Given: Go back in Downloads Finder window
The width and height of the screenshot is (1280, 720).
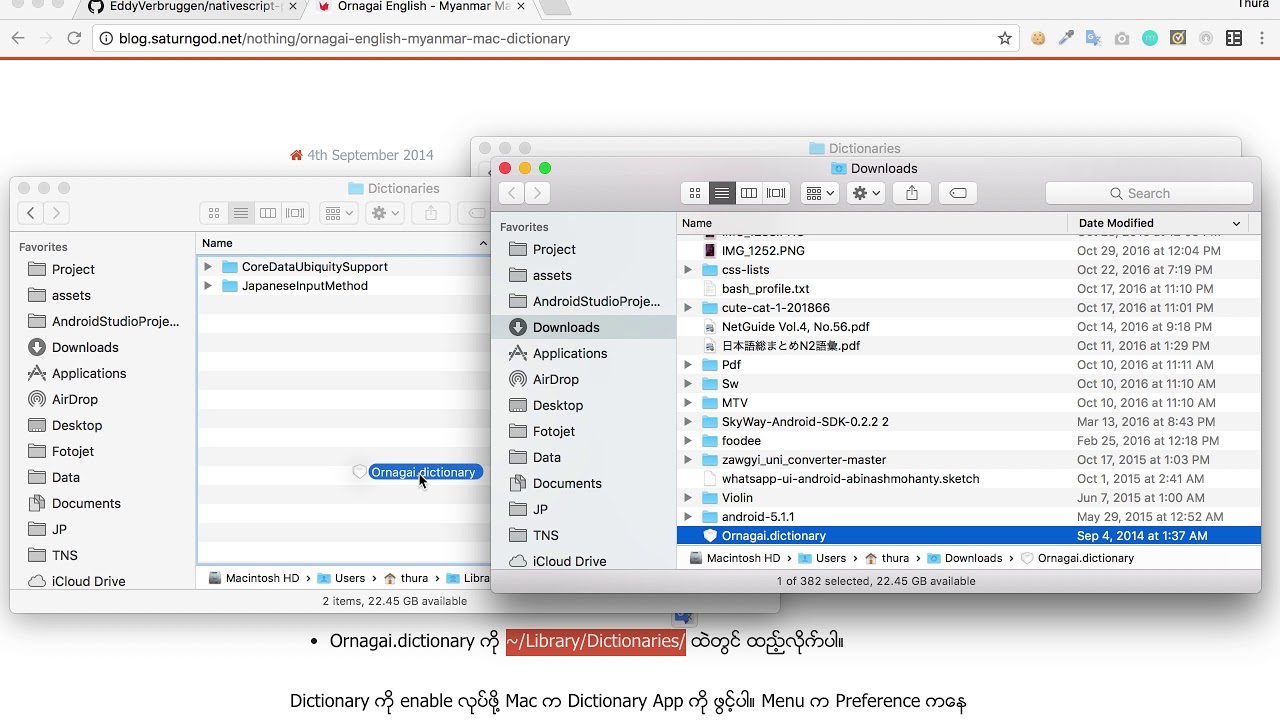Looking at the screenshot, I should tap(512, 193).
